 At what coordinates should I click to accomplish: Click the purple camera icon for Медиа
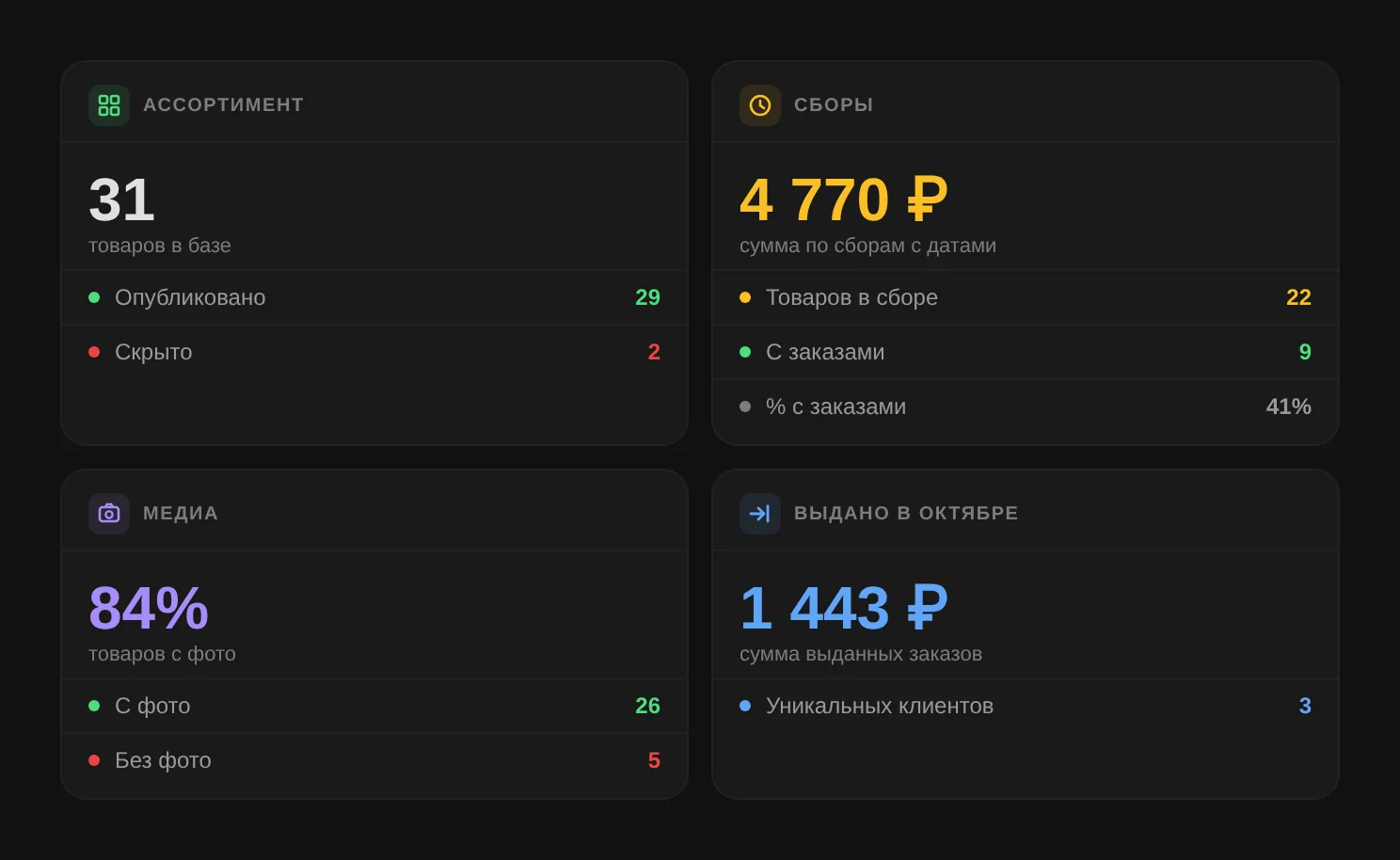coord(109,514)
